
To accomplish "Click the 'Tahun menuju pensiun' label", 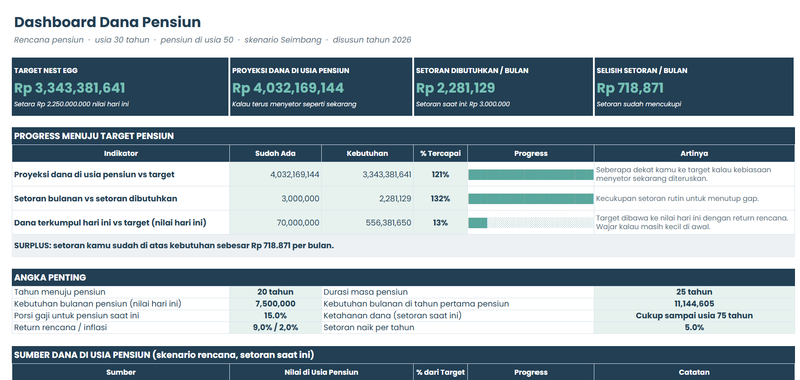I will pos(60,292).
